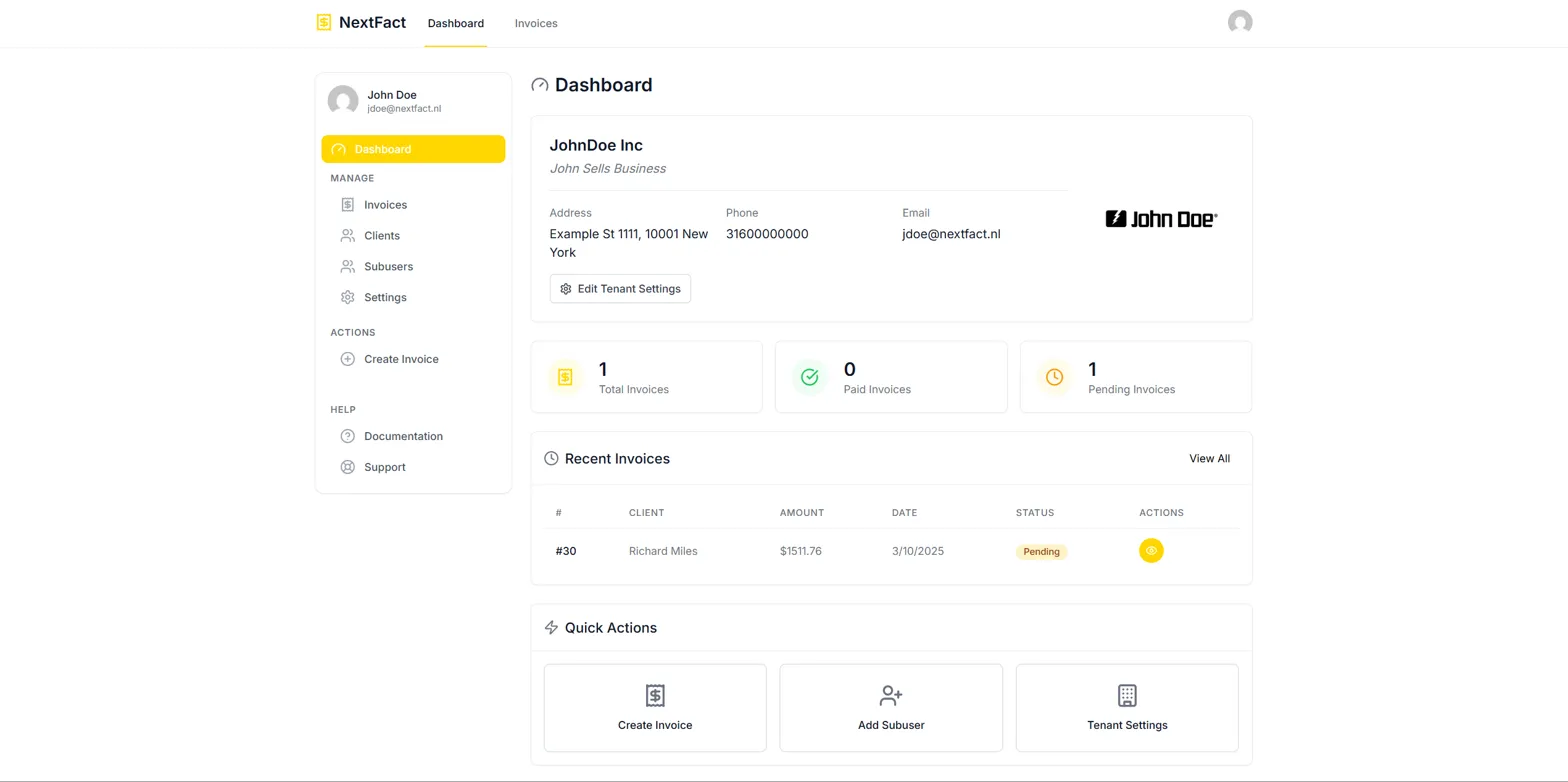Click View All recent invoices
Viewport: 1568px width, 782px height.
[1209, 459]
